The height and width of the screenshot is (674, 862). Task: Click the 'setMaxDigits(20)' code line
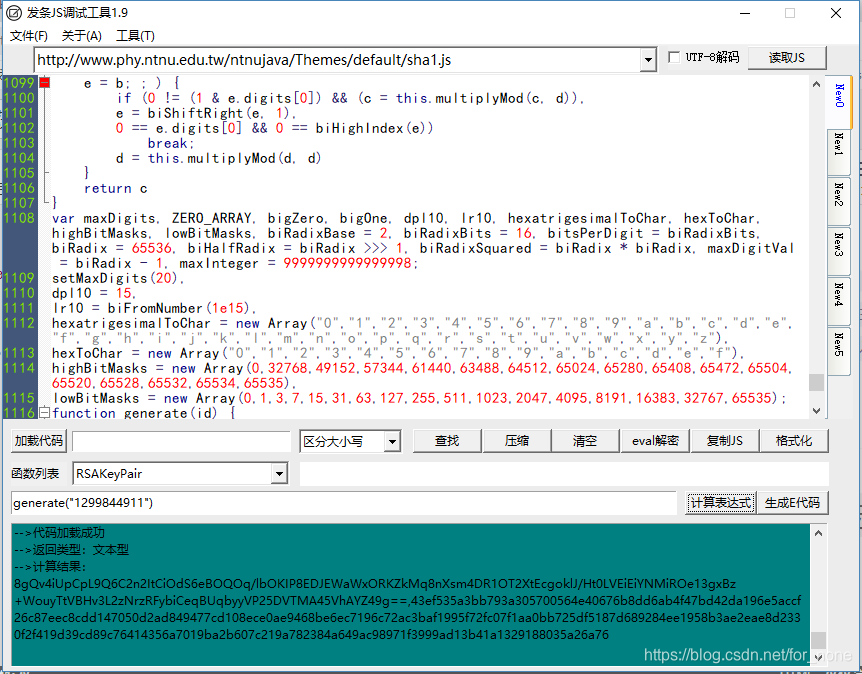point(119,278)
